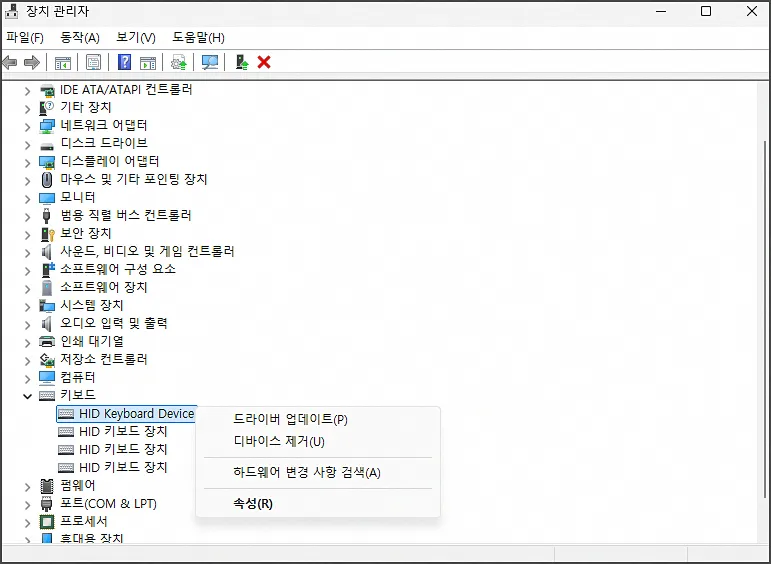Expand the 컴퓨터 category
Image resolution: width=771 pixels, height=564 pixels.
point(28,379)
